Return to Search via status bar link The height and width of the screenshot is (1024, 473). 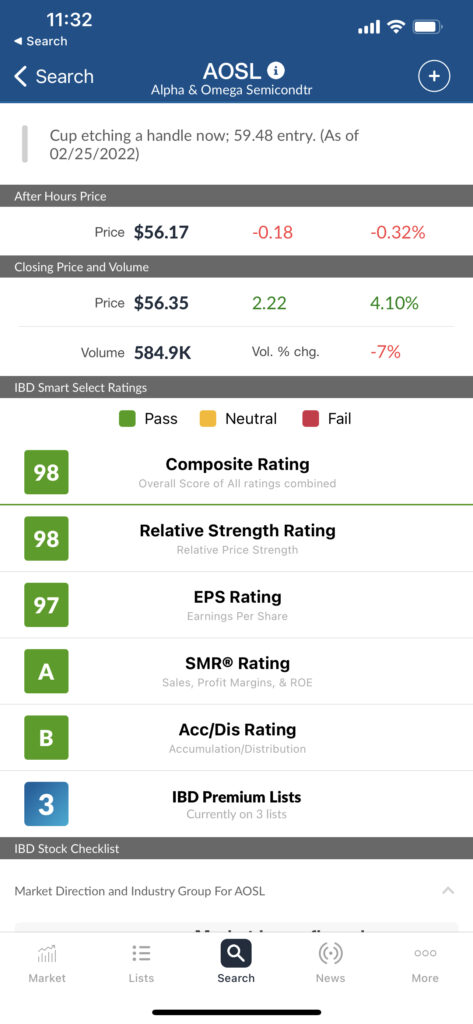point(41,41)
